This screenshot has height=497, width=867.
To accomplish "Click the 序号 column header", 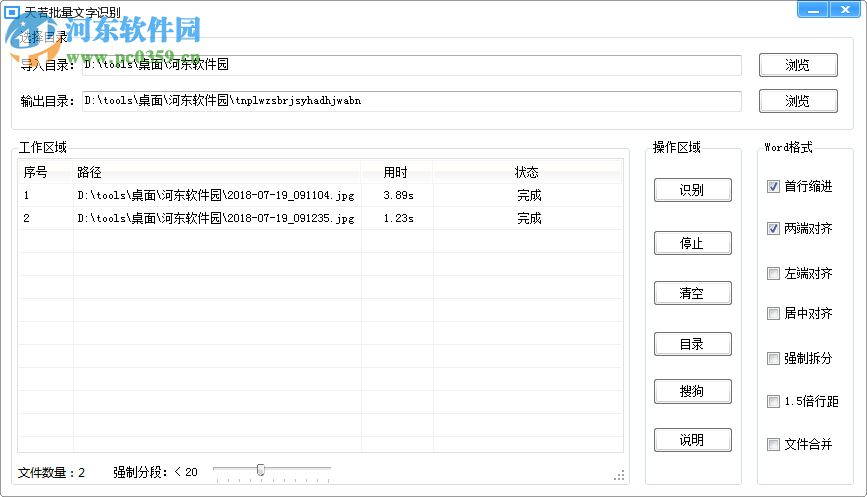I will pyautogui.click(x=46, y=172).
